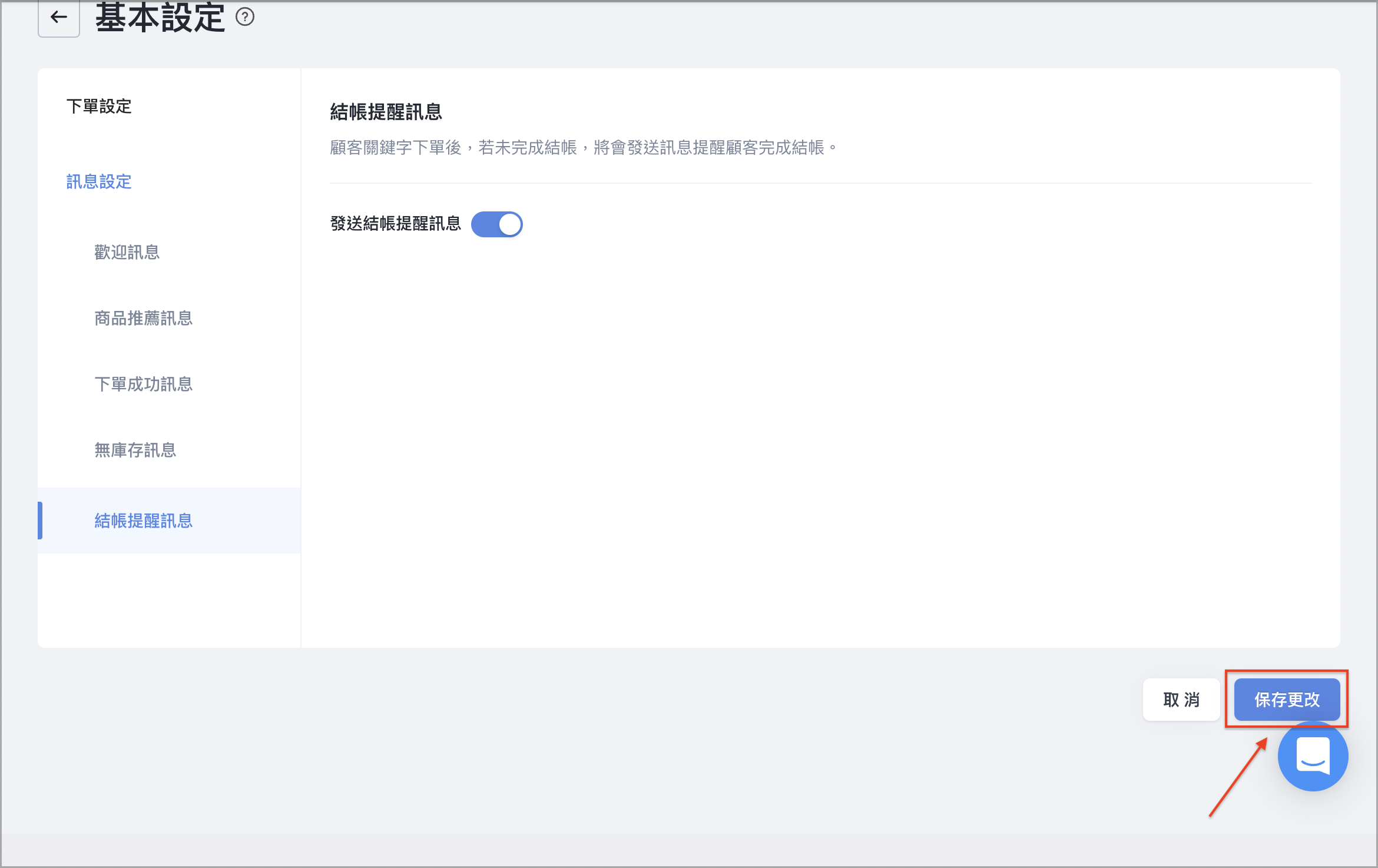
Task: Go back using the arrow button
Action: (59, 18)
